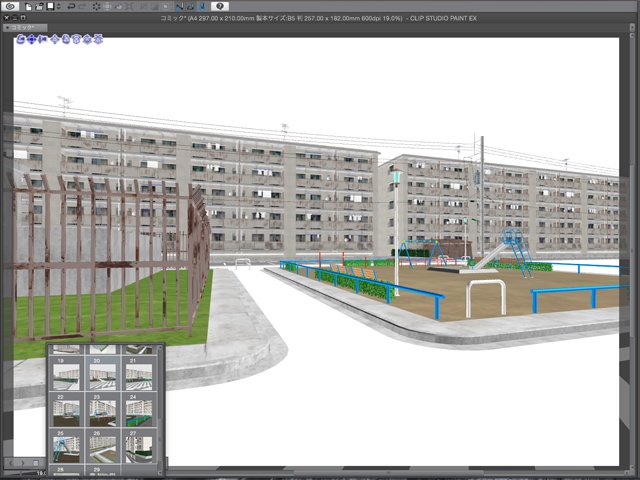Select the snap-to-ground move manipulator
This screenshot has width=640, height=480.
click(x=98, y=40)
